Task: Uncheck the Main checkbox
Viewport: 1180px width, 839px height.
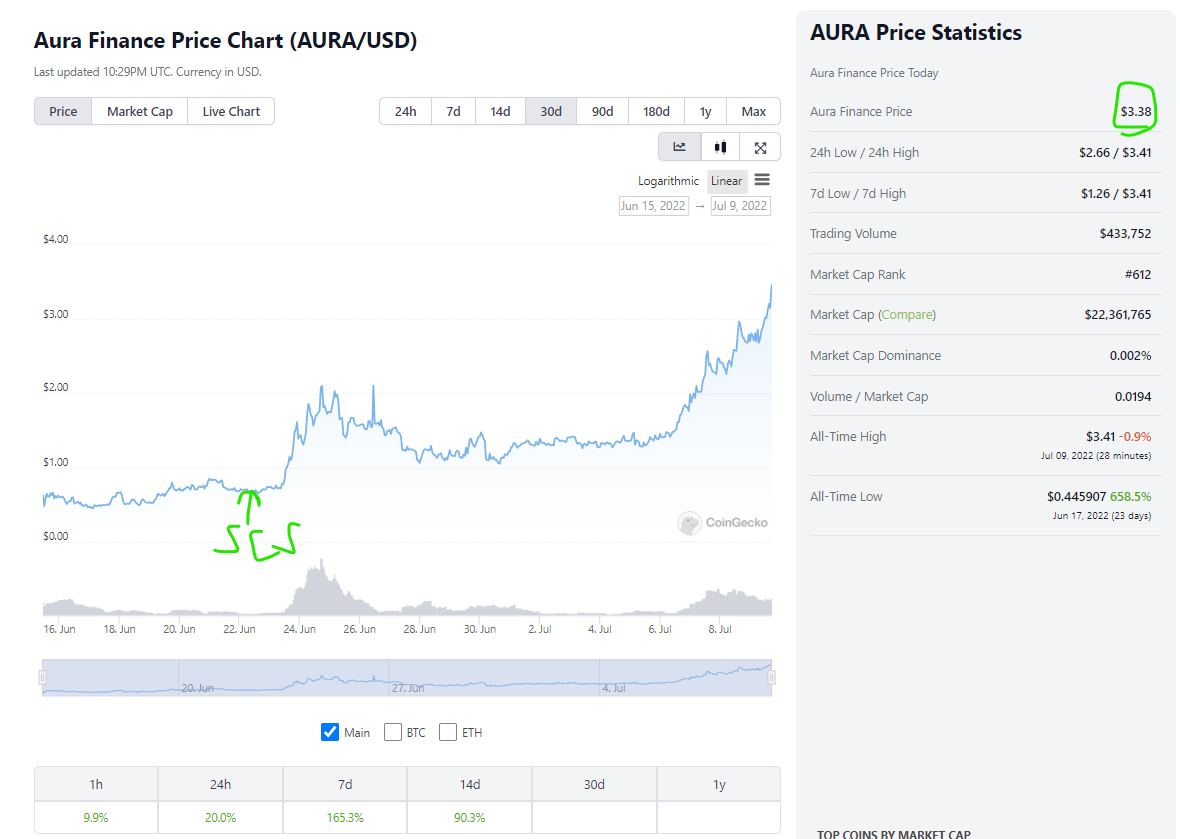Action: point(330,732)
